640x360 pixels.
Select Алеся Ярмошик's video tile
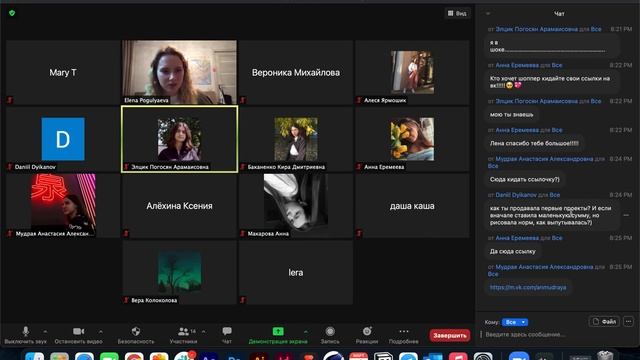[412, 72]
